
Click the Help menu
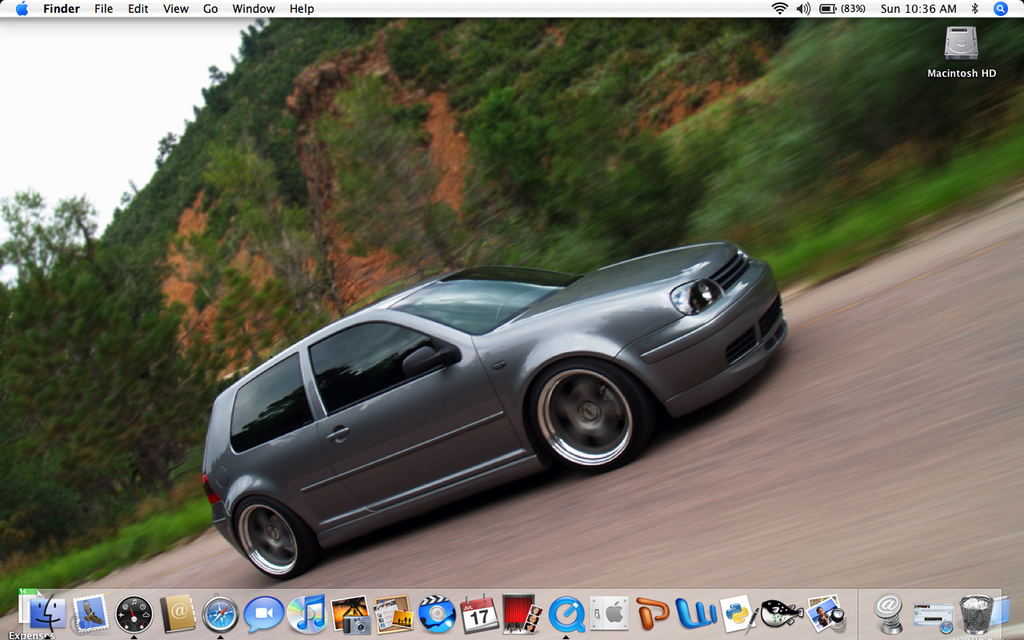301,9
